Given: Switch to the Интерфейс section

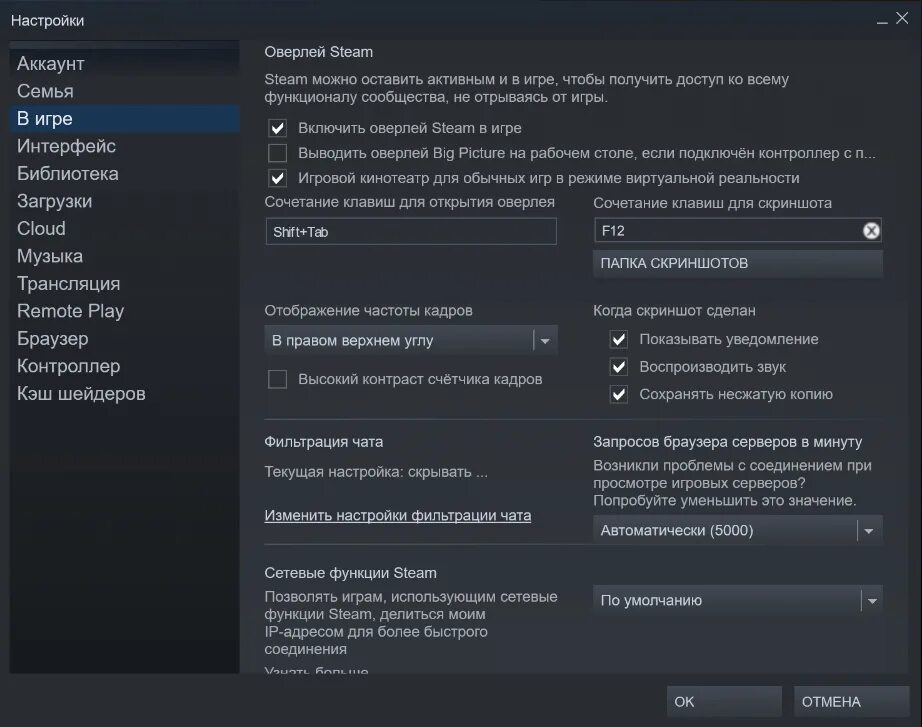Looking at the screenshot, I should (124, 146).
